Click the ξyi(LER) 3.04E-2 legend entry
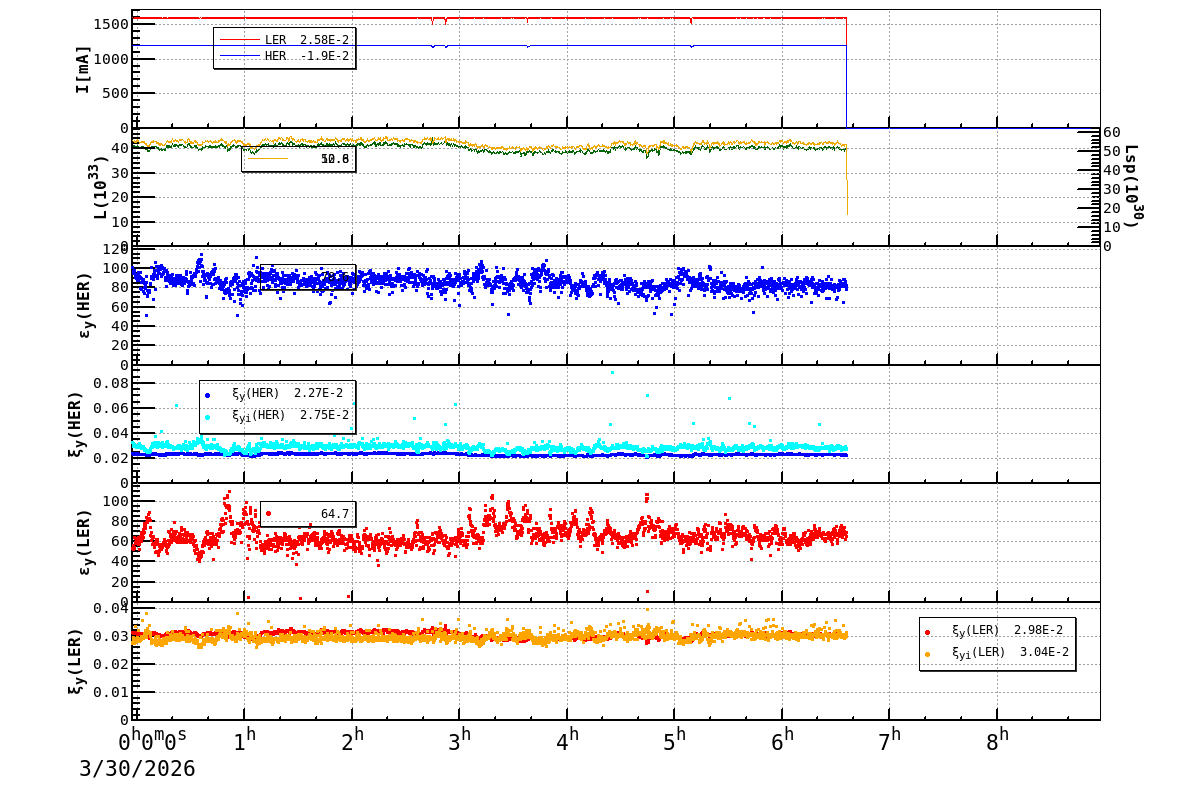Screen dimensions: 1200x798 point(997,653)
